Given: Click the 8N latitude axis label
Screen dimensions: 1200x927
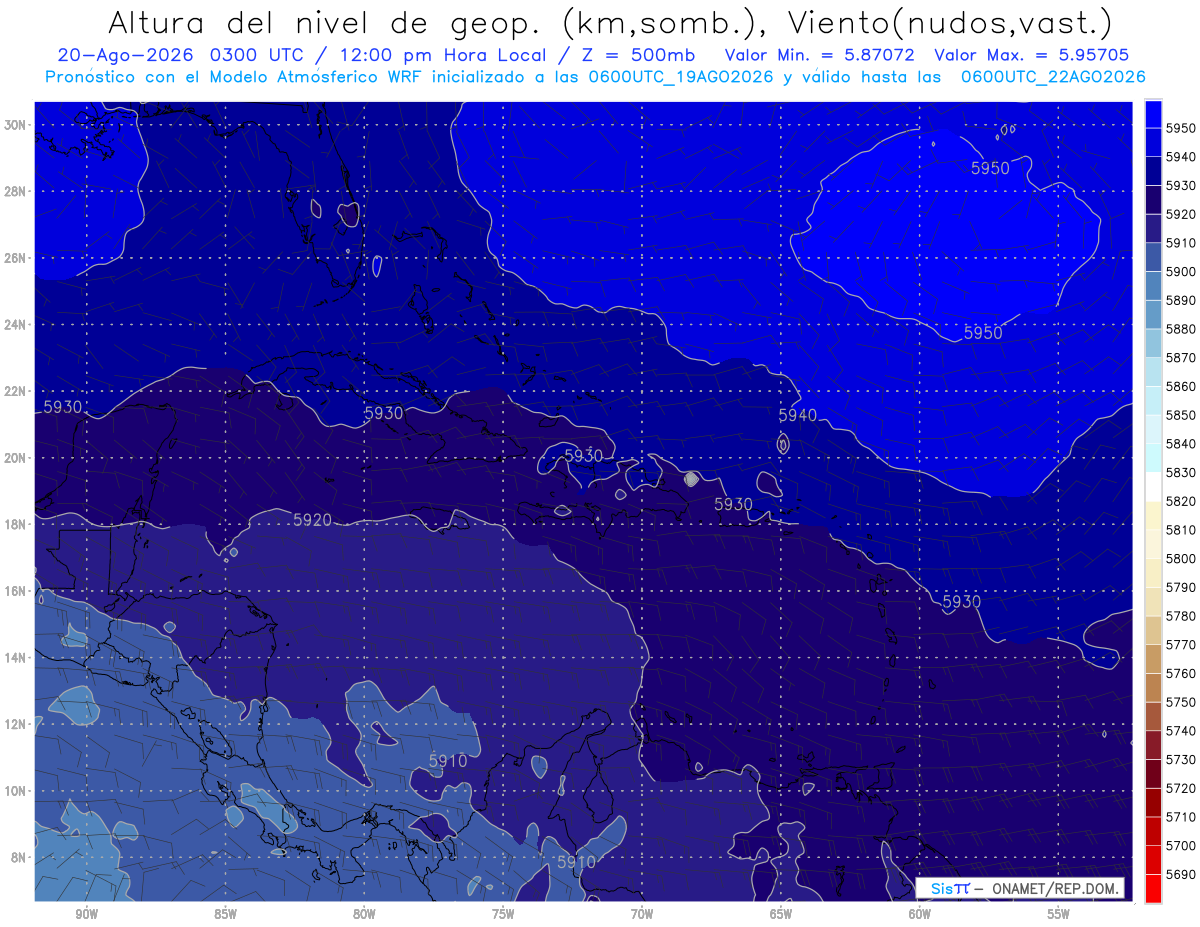Looking at the screenshot, I should point(20,857).
